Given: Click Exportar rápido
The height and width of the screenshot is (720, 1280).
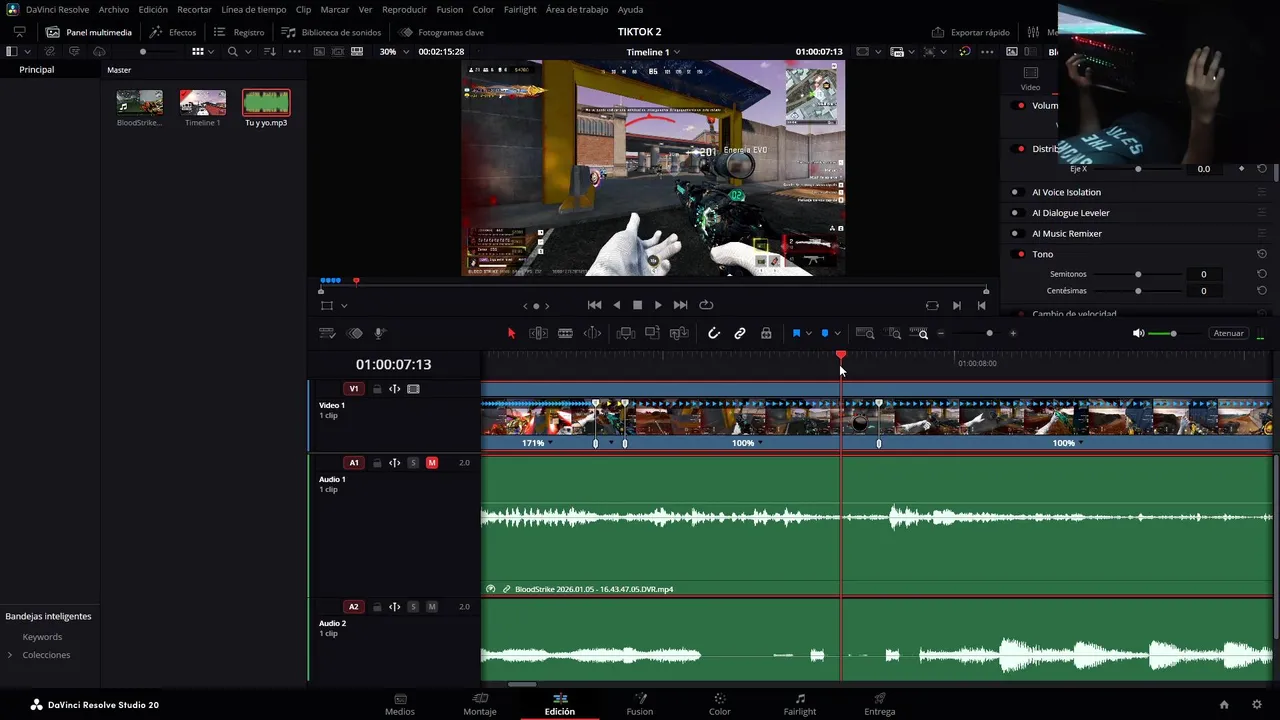Looking at the screenshot, I should [970, 32].
